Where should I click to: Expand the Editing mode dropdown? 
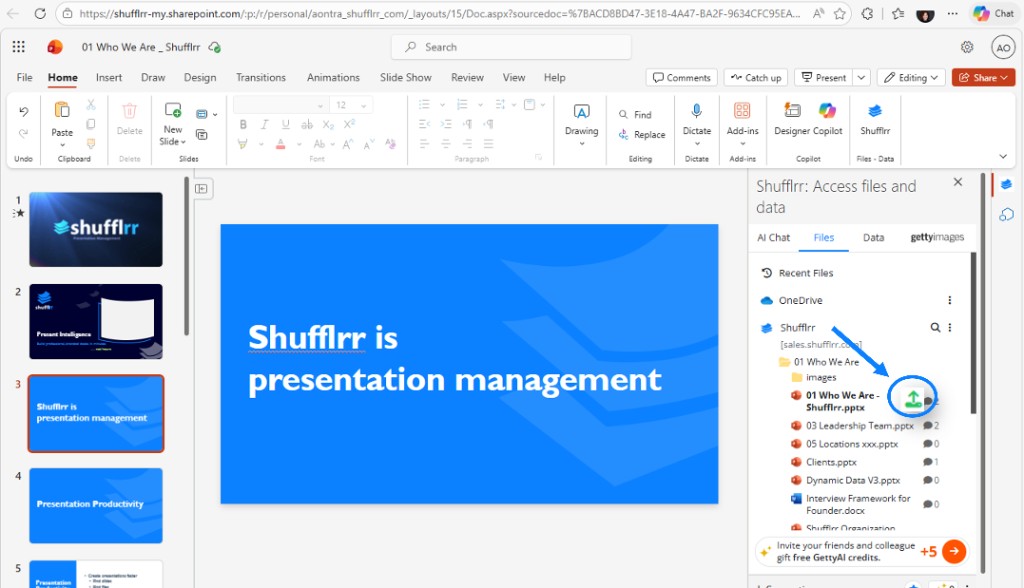pyautogui.click(x=911, y=77)
